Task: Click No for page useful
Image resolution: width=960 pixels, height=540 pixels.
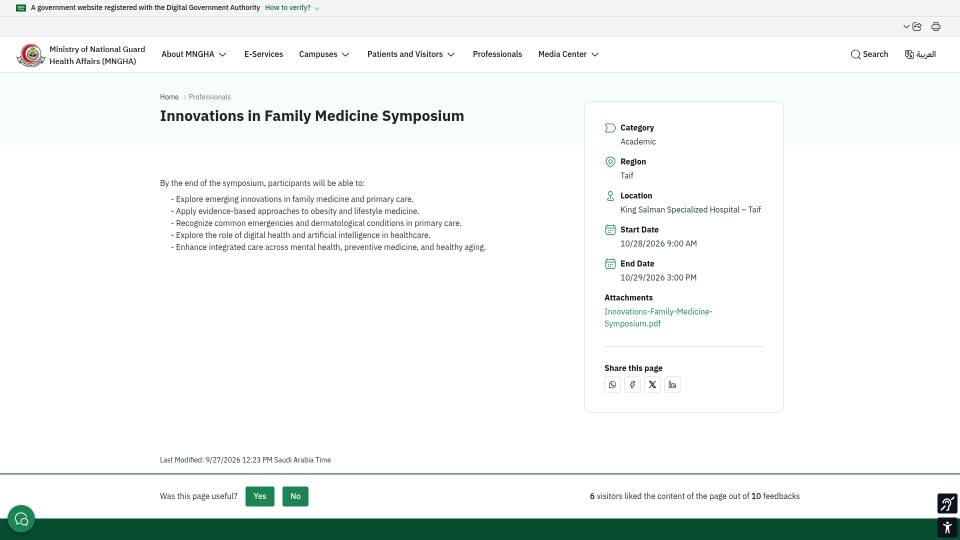Action: coord(295,497)
